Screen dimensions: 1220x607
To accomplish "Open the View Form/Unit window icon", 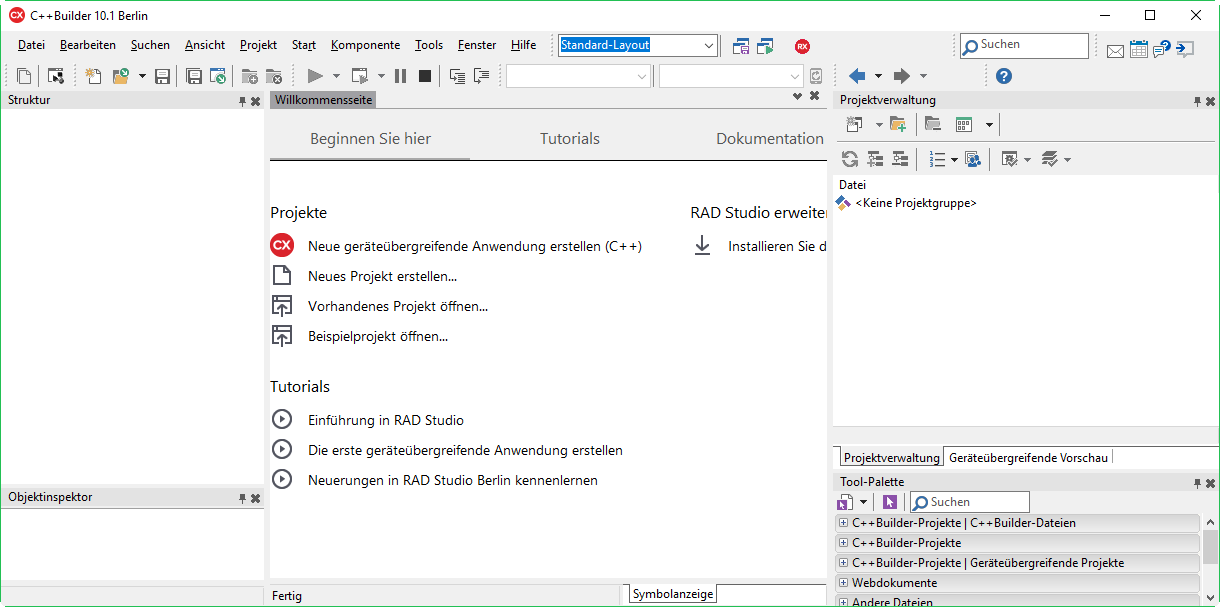I will [56, 76].
